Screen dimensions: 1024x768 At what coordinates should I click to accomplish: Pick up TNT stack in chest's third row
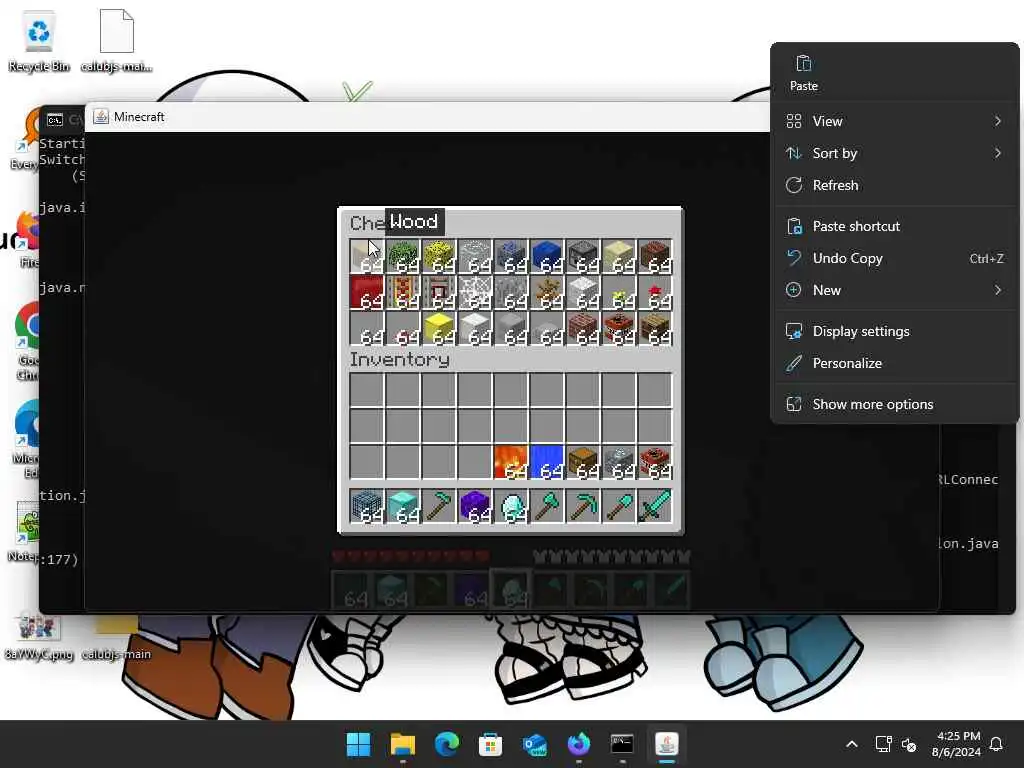click(618, 328)
